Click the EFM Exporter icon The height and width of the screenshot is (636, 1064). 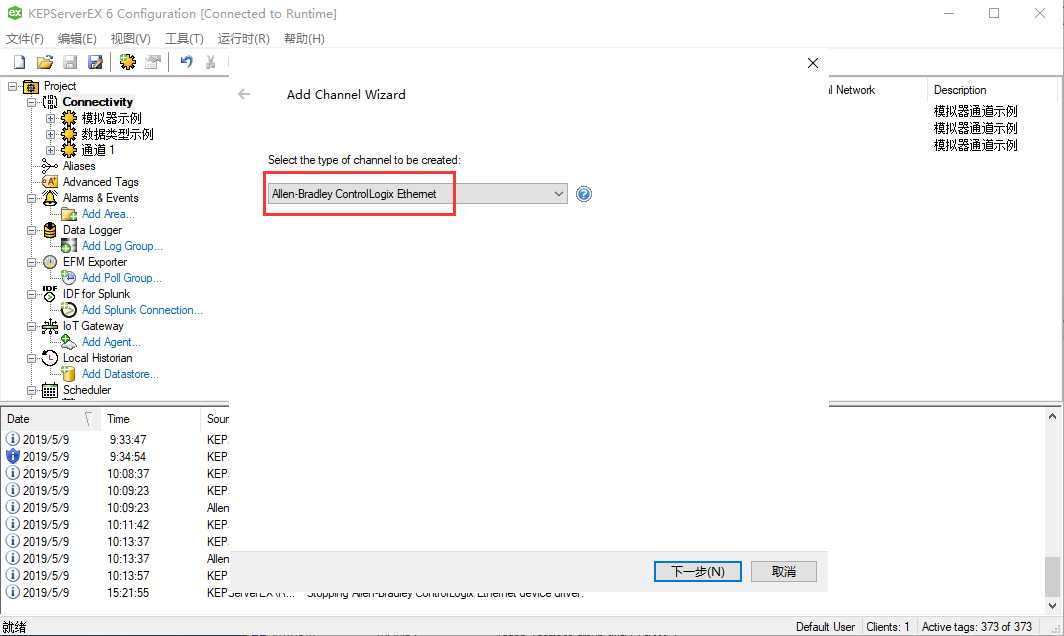50,262
